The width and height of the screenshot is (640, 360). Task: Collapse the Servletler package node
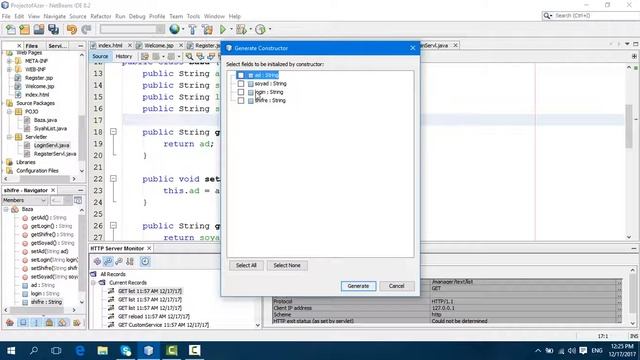[x=9, y=137]
